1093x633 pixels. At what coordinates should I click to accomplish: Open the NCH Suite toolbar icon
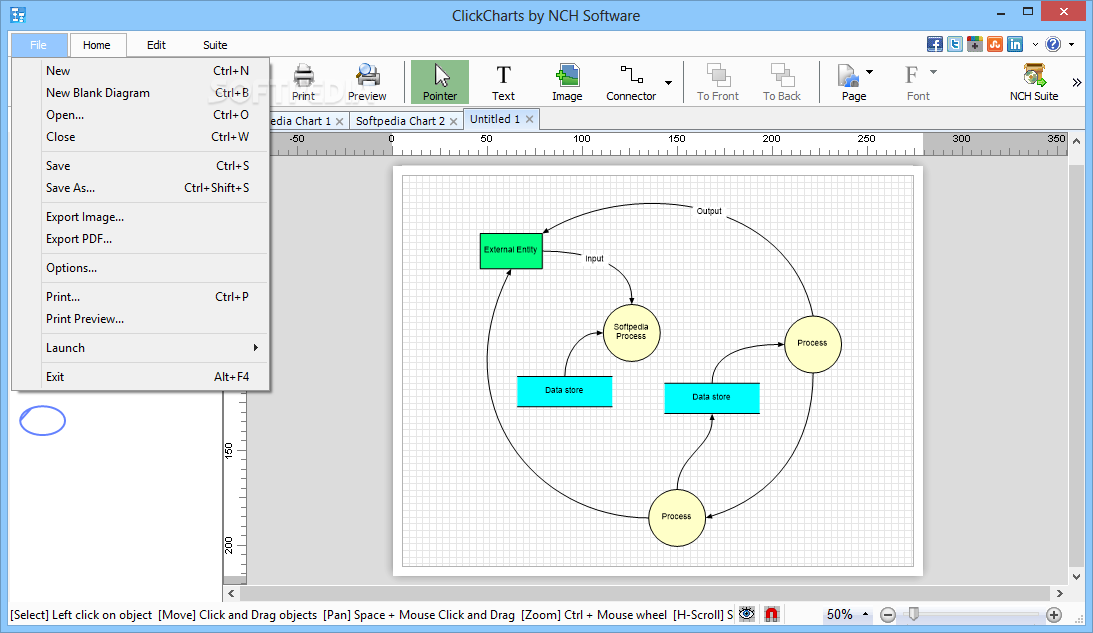[1034, 82]
